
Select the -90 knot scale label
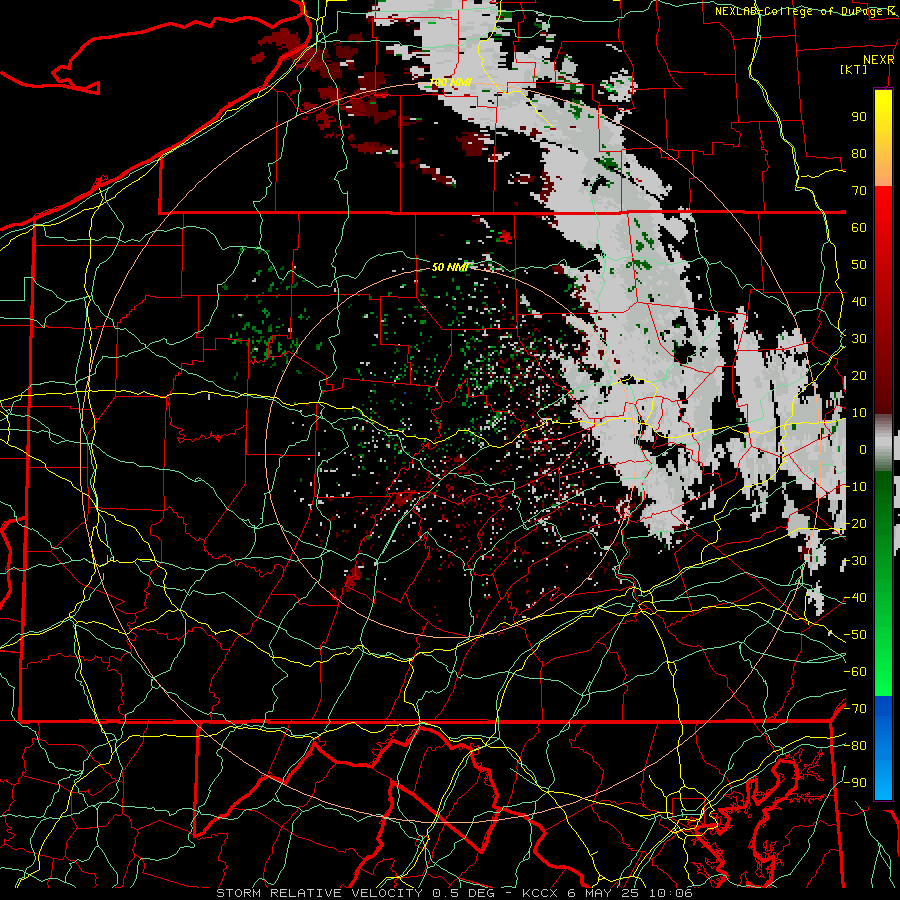[855, 782]
